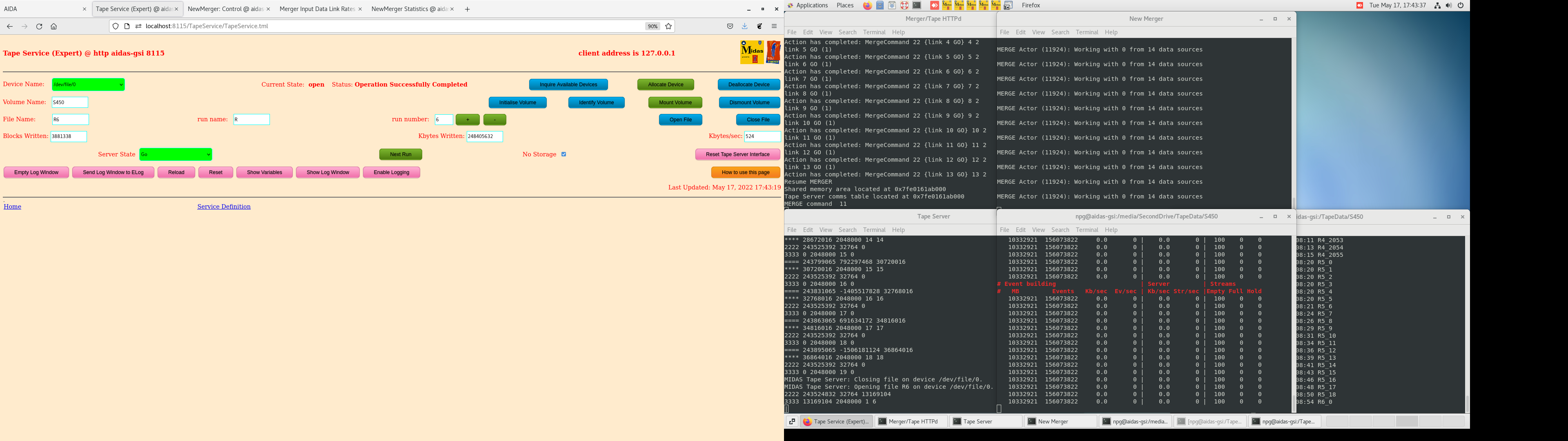This screenshot has width=1568, height=441.
Task: Follow the Service Definition link
Action: click(223, 207)
